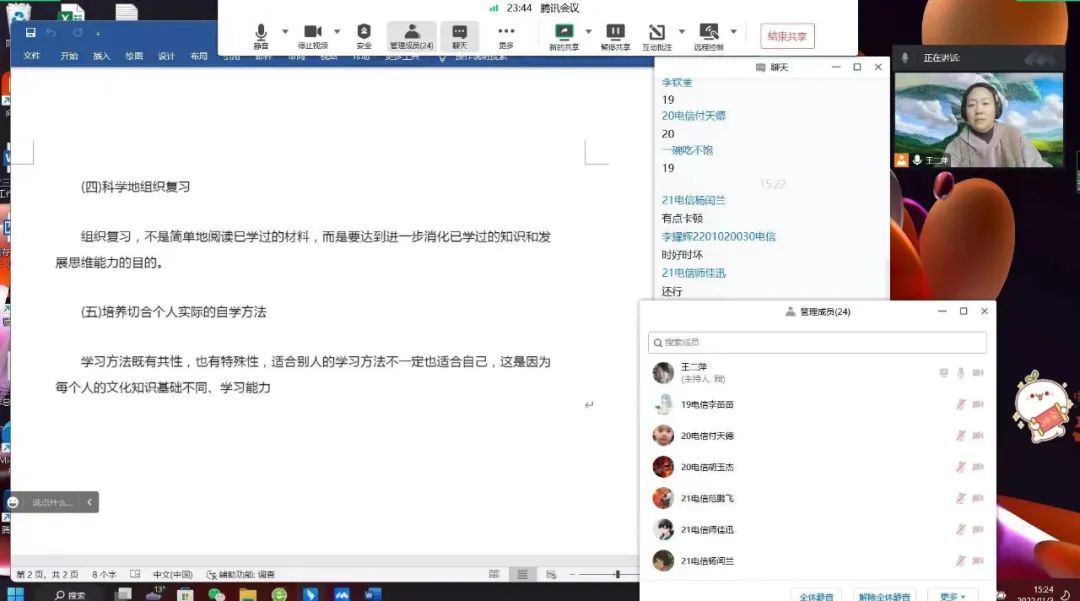Image resolution: width=1080 pixels, height=601 pixels.
Task: Expand the annotation options arrow
Action: [x=682, y=32]
